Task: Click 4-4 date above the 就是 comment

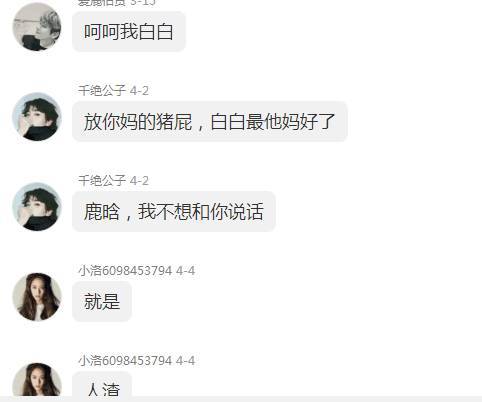Action: coord(185,271)
